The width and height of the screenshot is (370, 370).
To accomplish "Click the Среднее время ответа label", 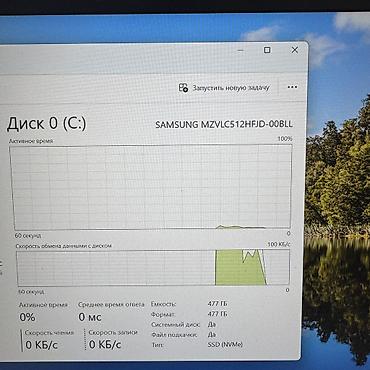I will [x=111, y=304].
